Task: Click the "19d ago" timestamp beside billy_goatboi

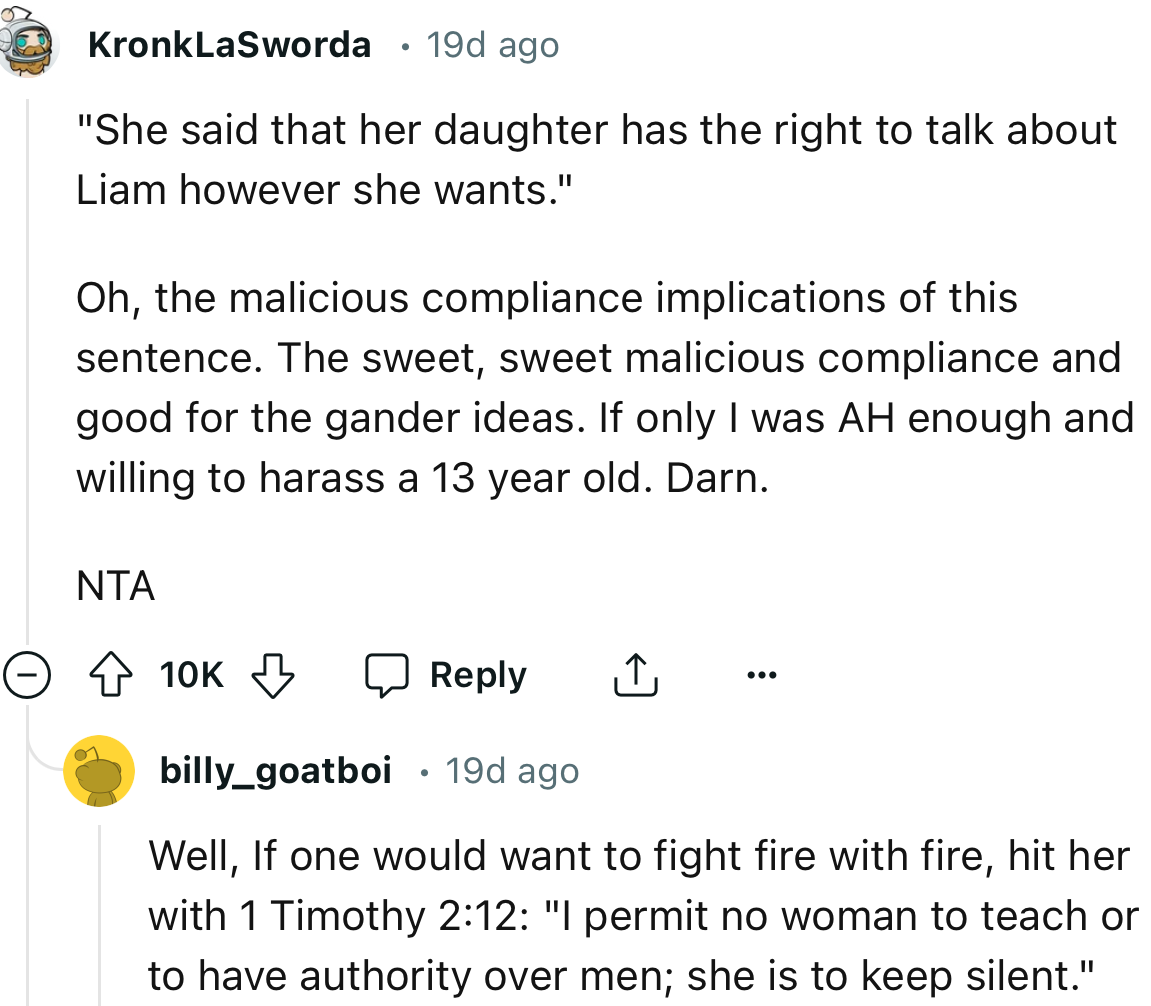Action: 512,772
